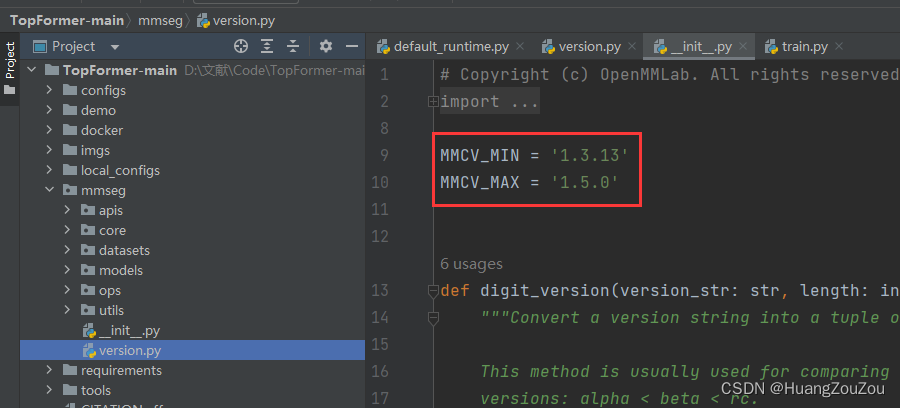Select the docker folder row
This screenshot has height=408, width=900.
[192, 130]
